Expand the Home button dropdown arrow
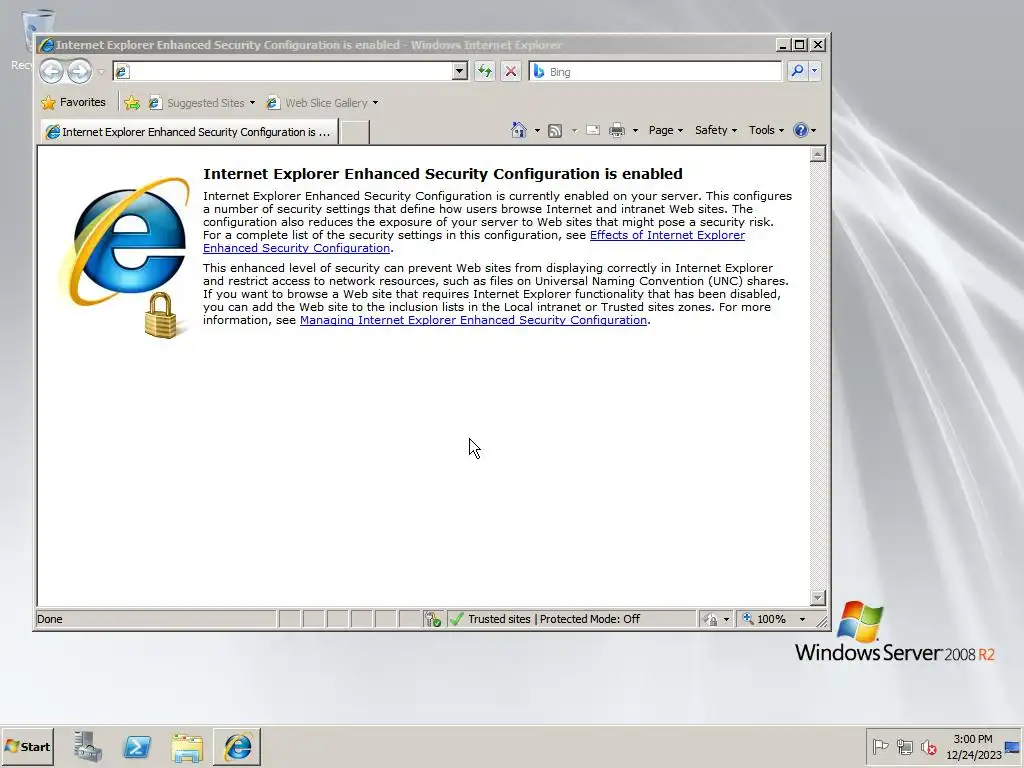1024x768 pixels. (x=537, y=131)
